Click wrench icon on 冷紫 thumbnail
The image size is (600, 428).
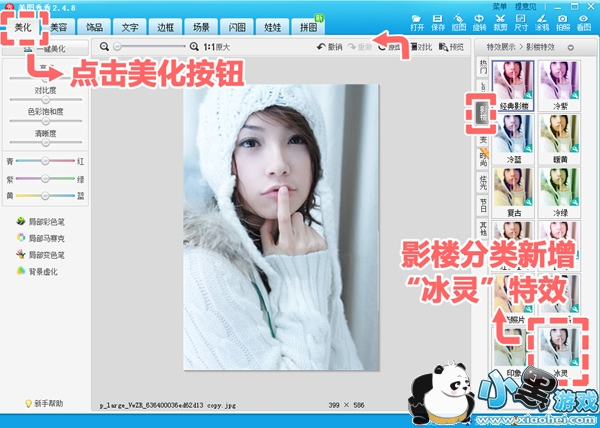[575, 94]
